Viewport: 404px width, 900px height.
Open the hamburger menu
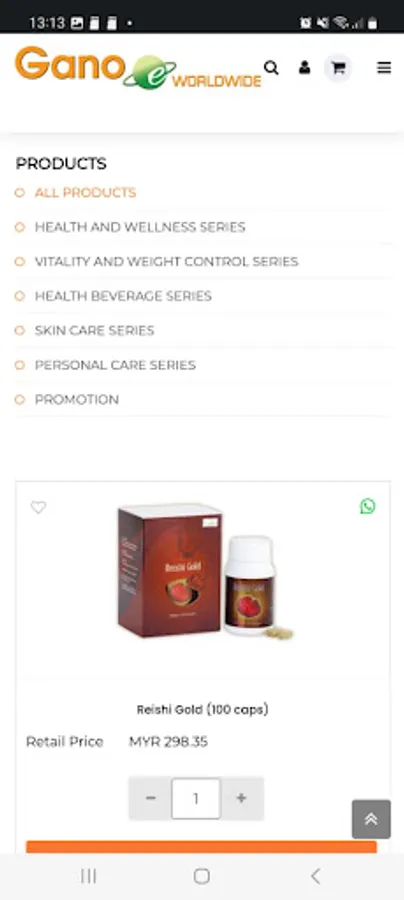pyautogui.click(x=384, y=68)
